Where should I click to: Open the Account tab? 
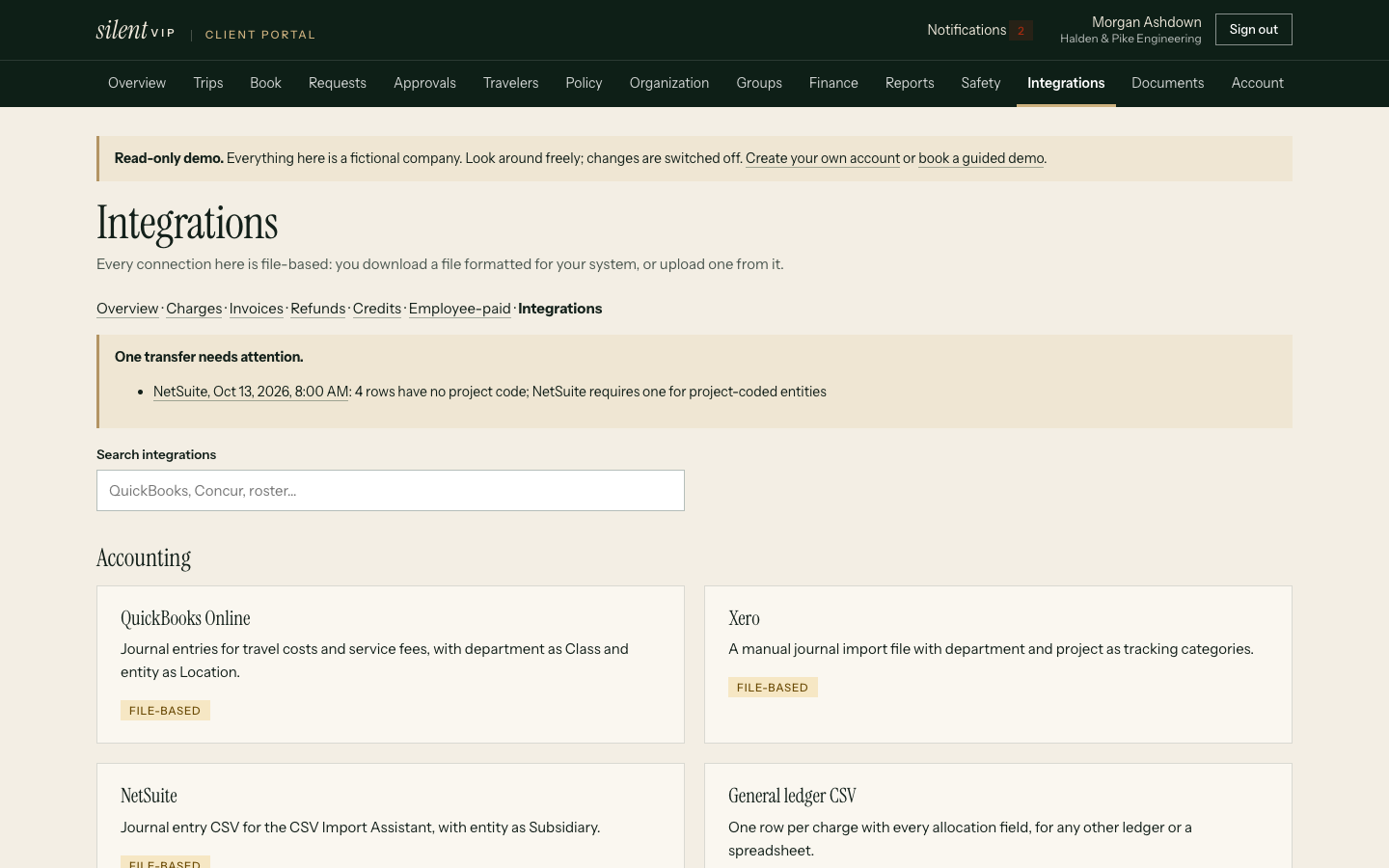(x=1257, y=83)
